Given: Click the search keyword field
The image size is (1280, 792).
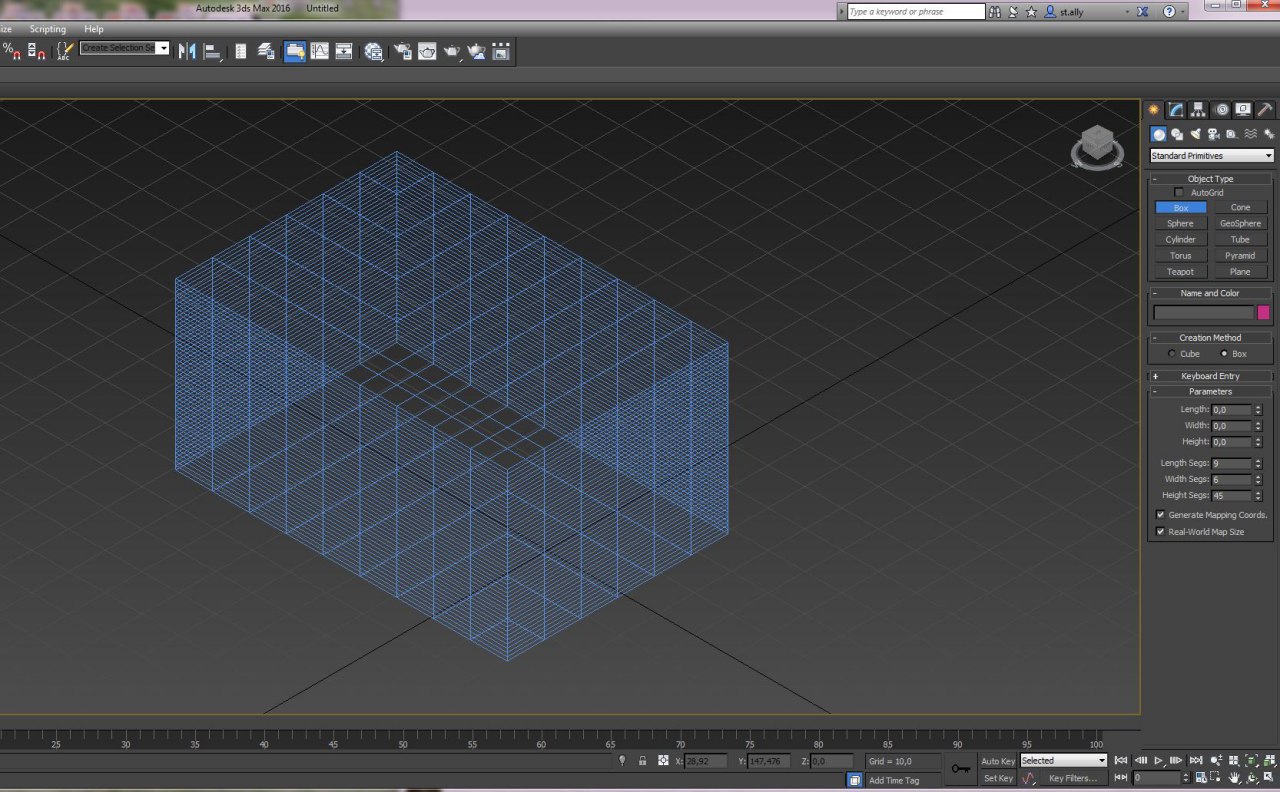Looking at the screenshot, I should 916,12.
